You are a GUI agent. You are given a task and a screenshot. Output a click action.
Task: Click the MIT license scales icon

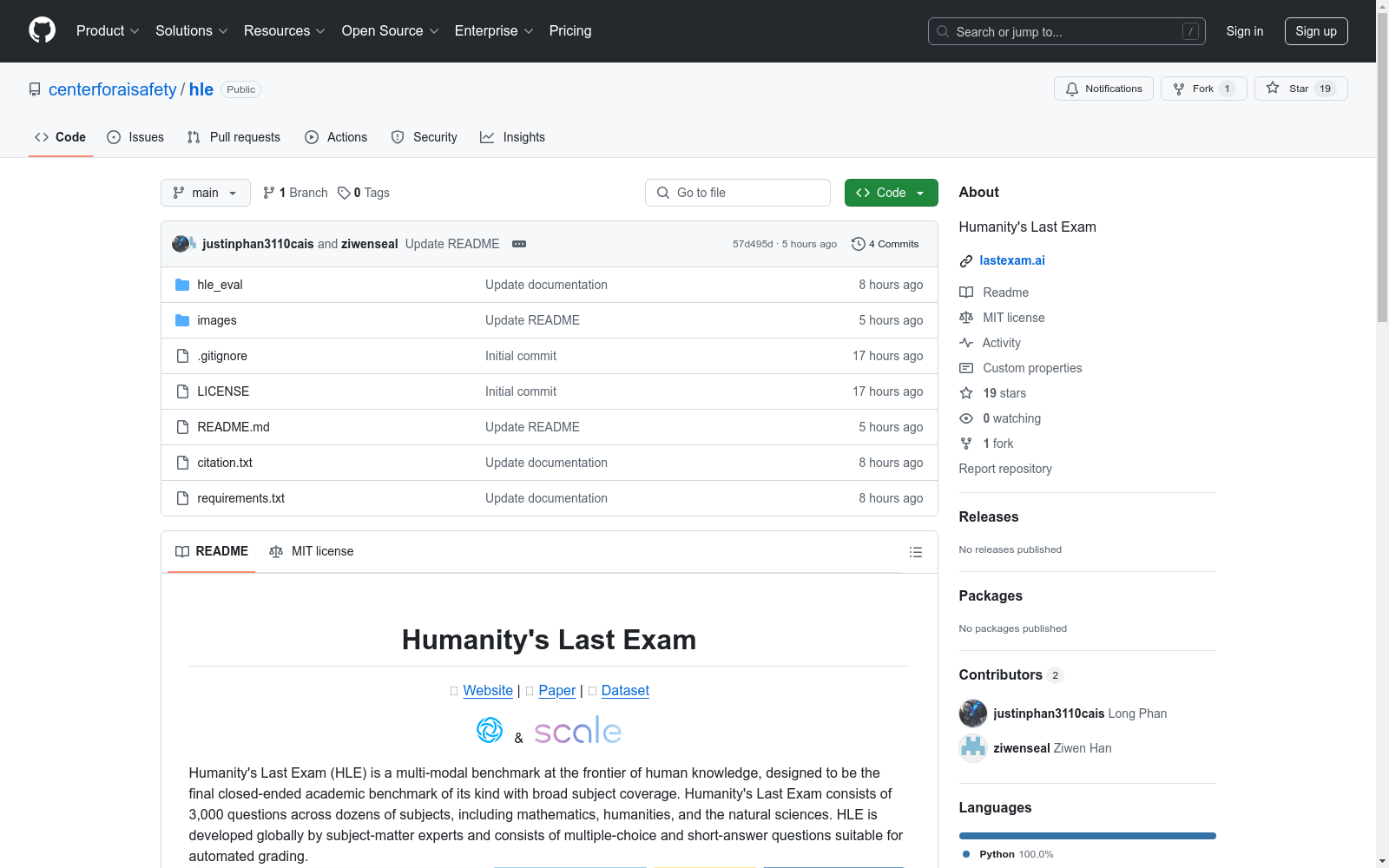click(966, 318)
